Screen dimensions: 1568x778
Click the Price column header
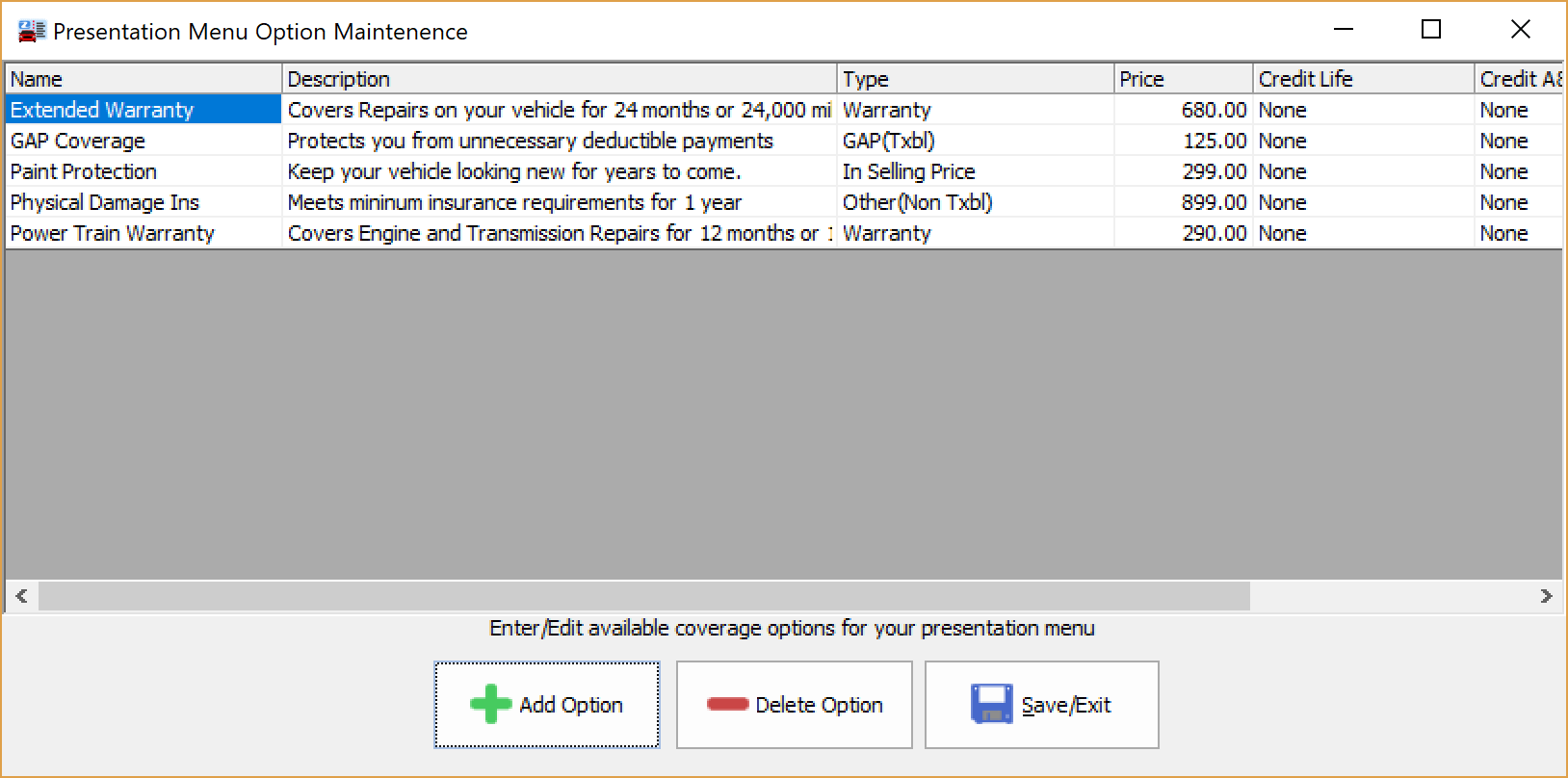click(x=1182, y=79)
